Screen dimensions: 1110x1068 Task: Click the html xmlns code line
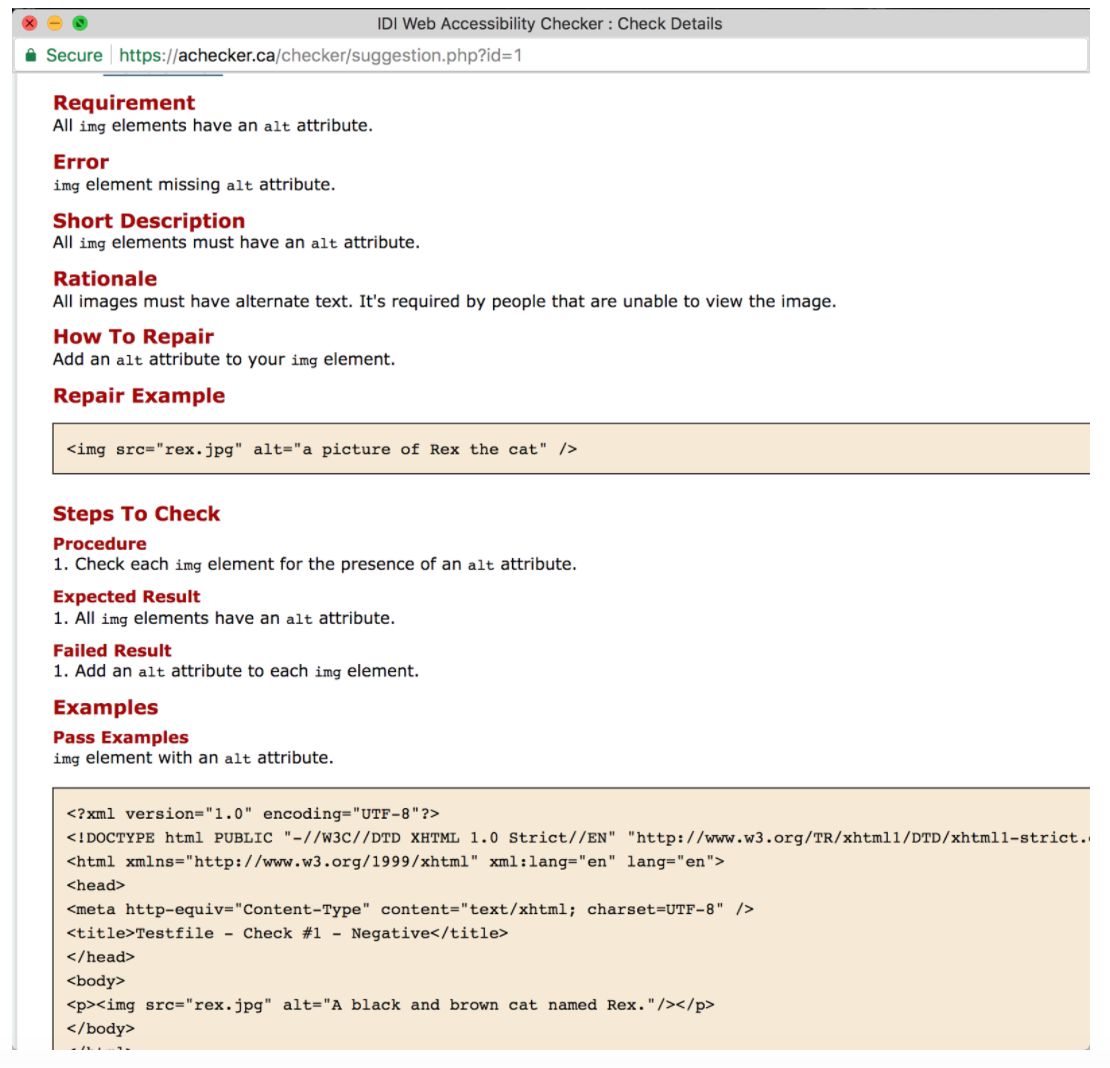point(395,862)
